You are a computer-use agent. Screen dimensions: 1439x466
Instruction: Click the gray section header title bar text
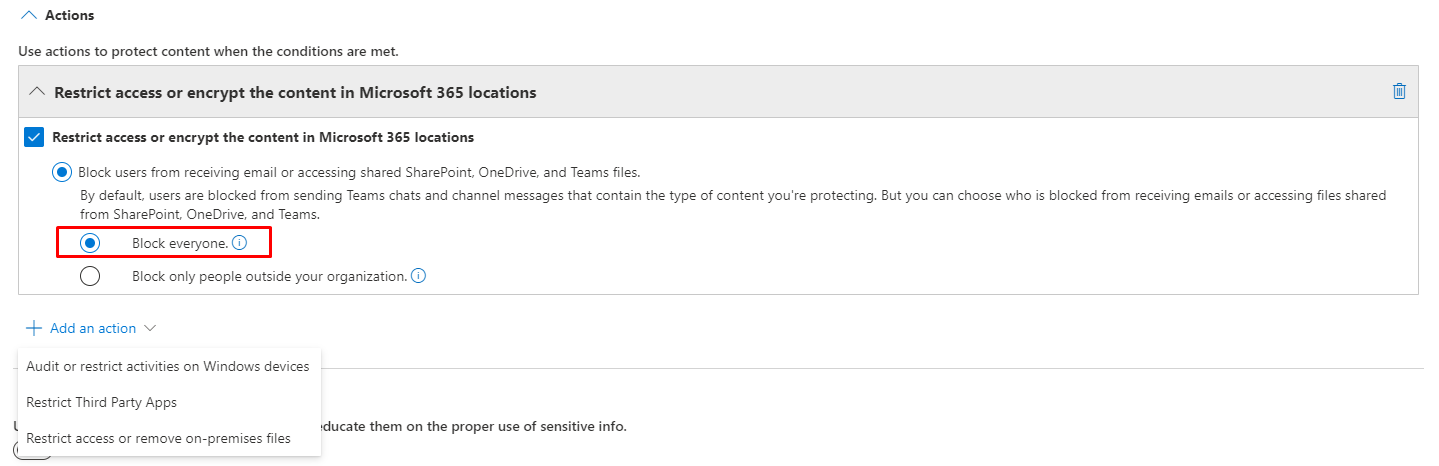tap(295, 92)
